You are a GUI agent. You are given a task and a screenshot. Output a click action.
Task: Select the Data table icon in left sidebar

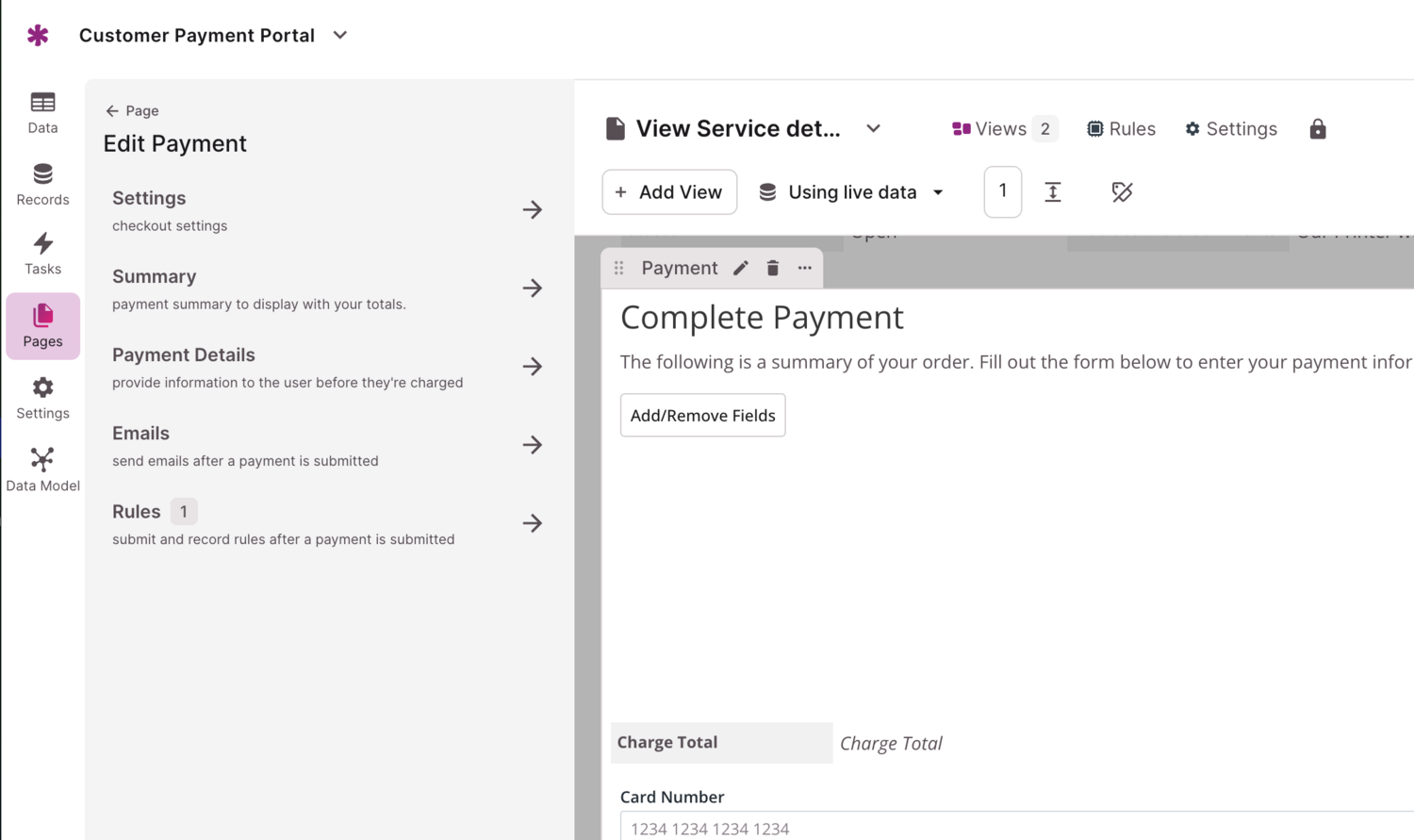(42, 111)
